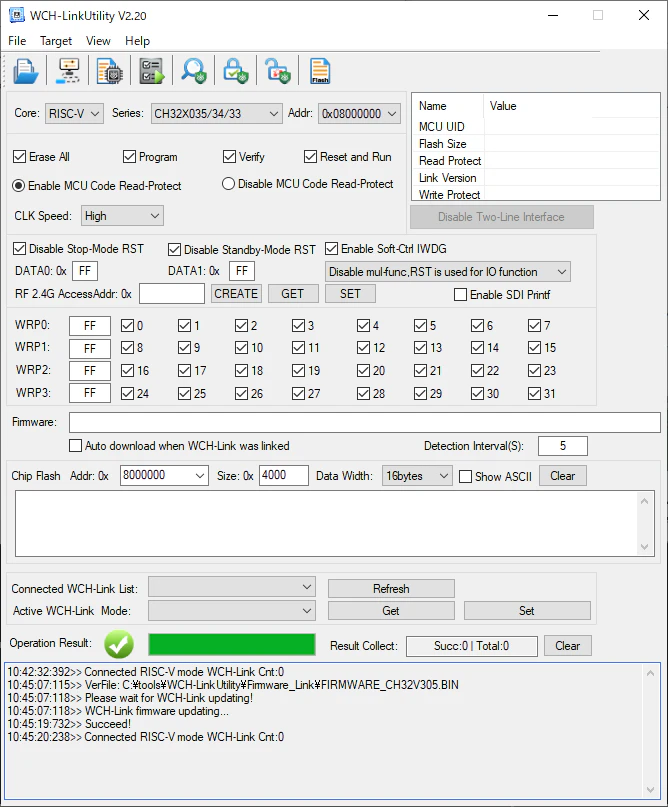Click the Chip Flash Size field
668x807 pixels.
click(x=284, y=476)
